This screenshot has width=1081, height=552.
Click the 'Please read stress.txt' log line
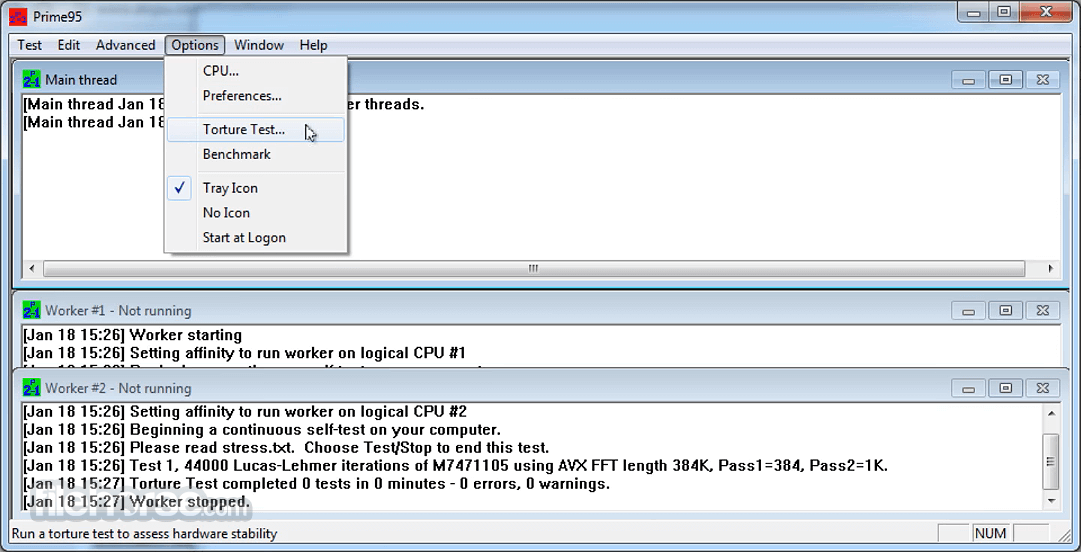tap(286, 448)
